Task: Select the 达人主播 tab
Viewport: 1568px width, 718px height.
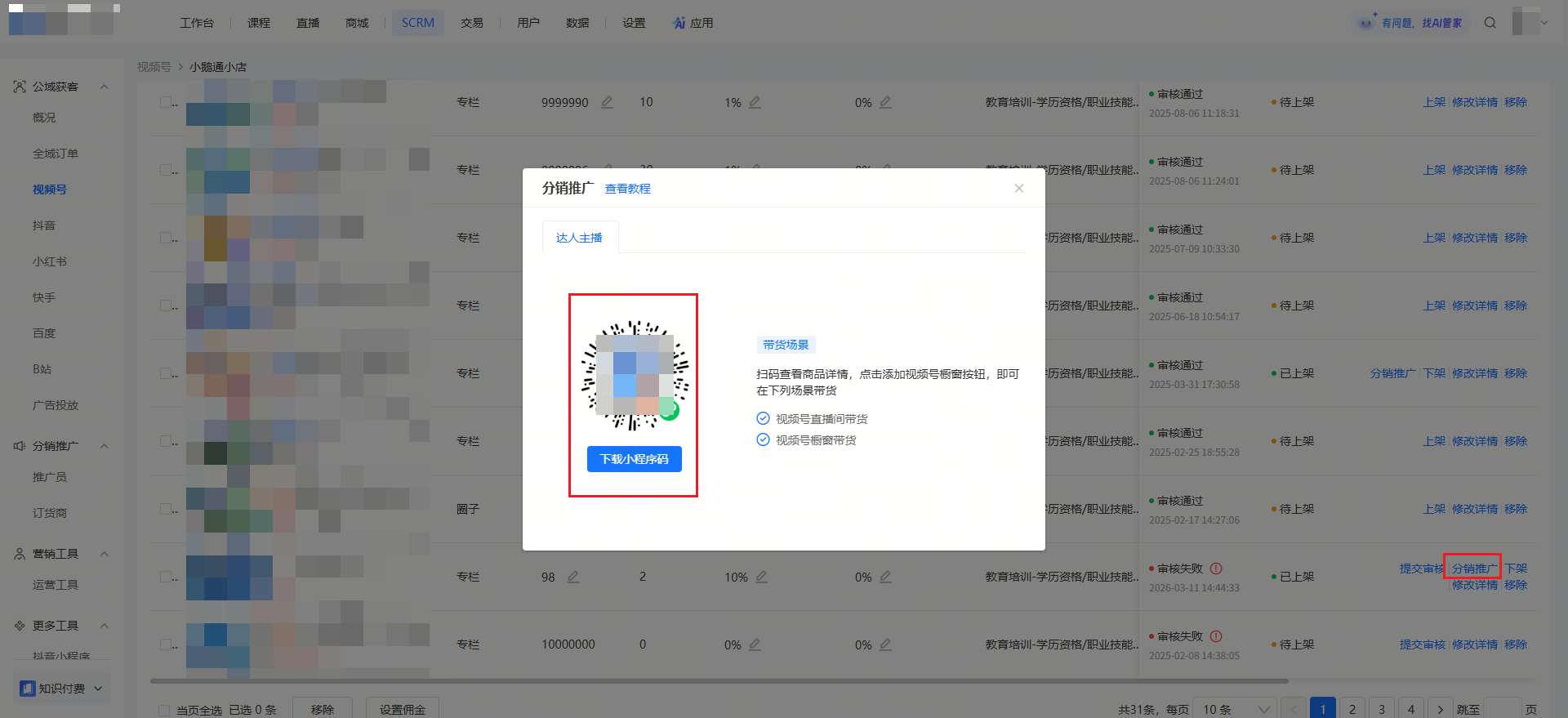Action: (x=580, y=238)
